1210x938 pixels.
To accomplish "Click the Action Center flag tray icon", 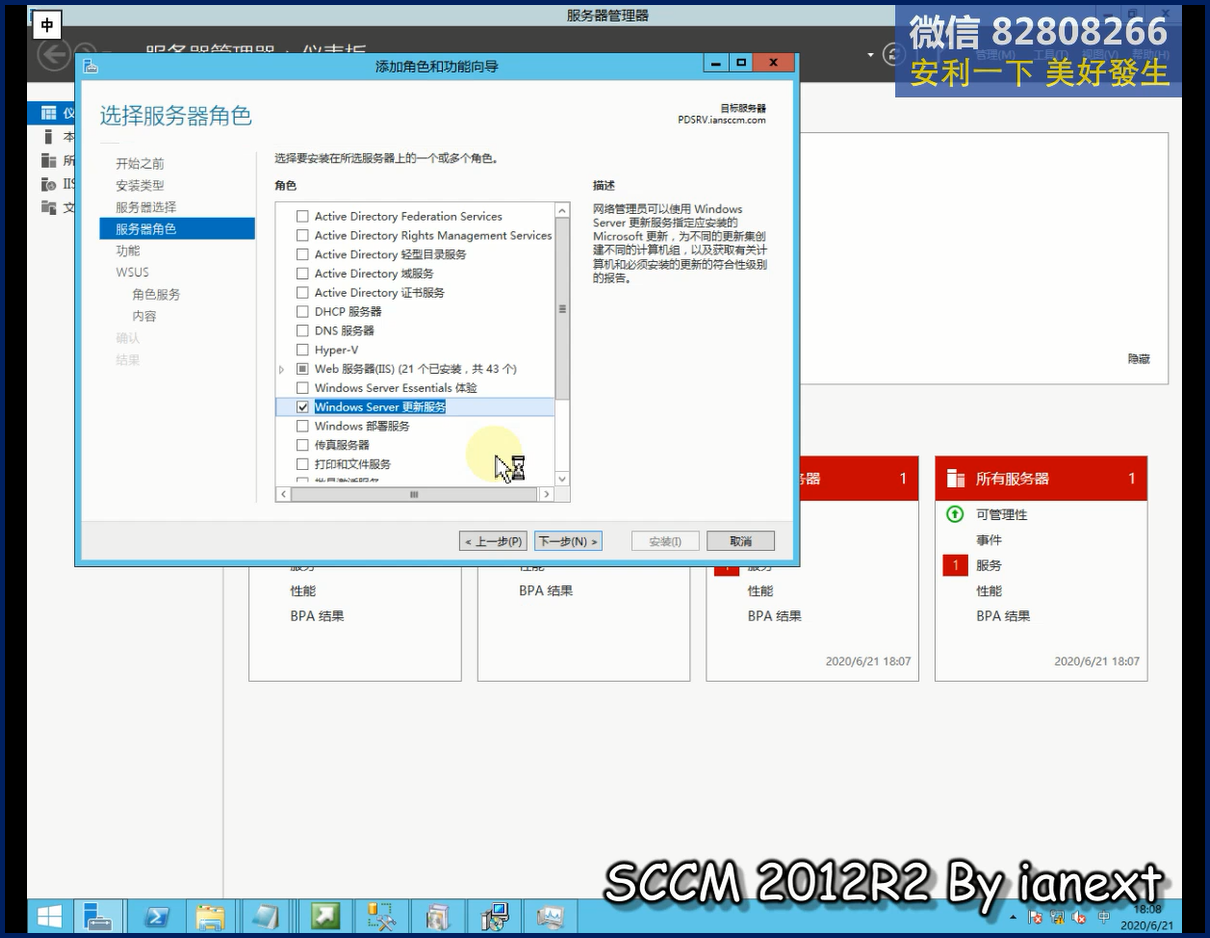I will (x=1035, y=917).
